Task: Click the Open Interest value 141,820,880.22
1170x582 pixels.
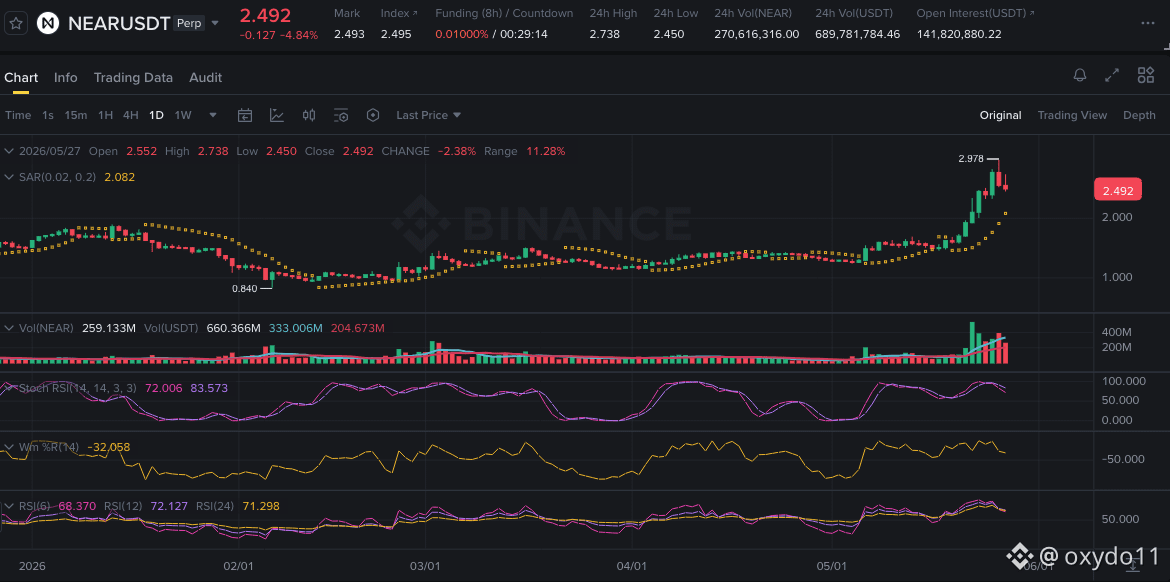Action: point(959,34)
